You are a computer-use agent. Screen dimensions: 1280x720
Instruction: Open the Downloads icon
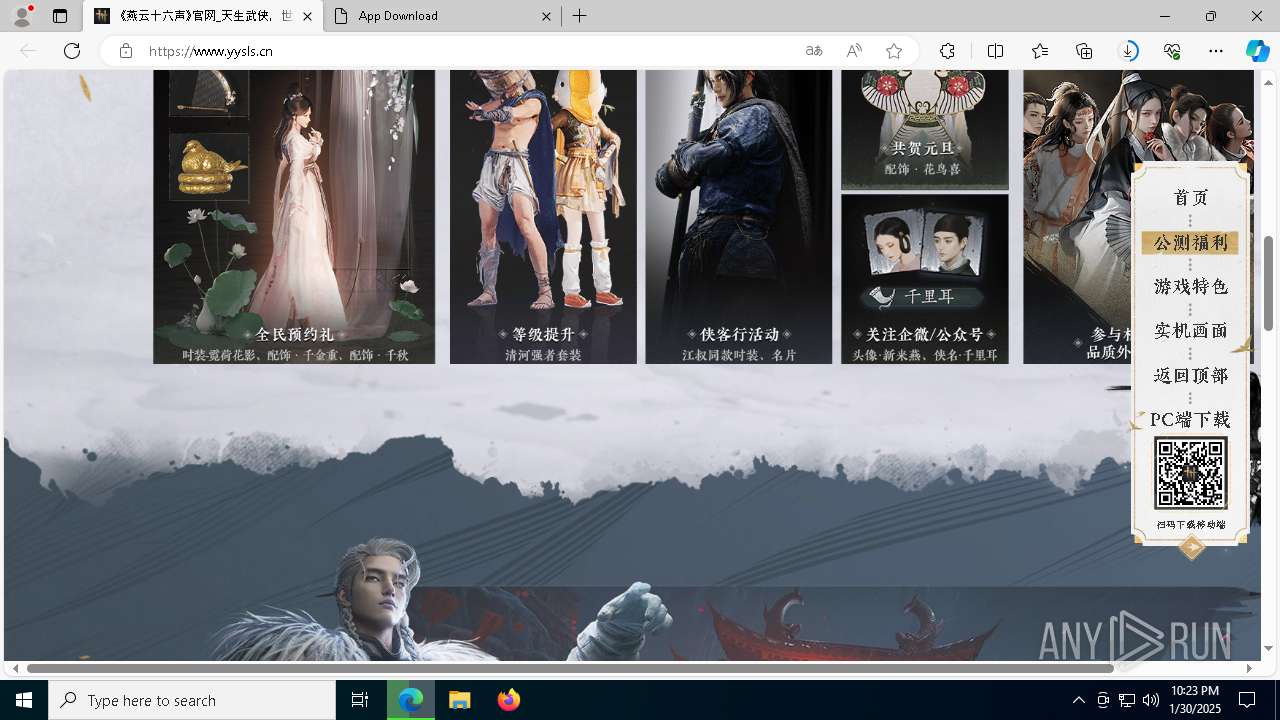point(1128,51)
